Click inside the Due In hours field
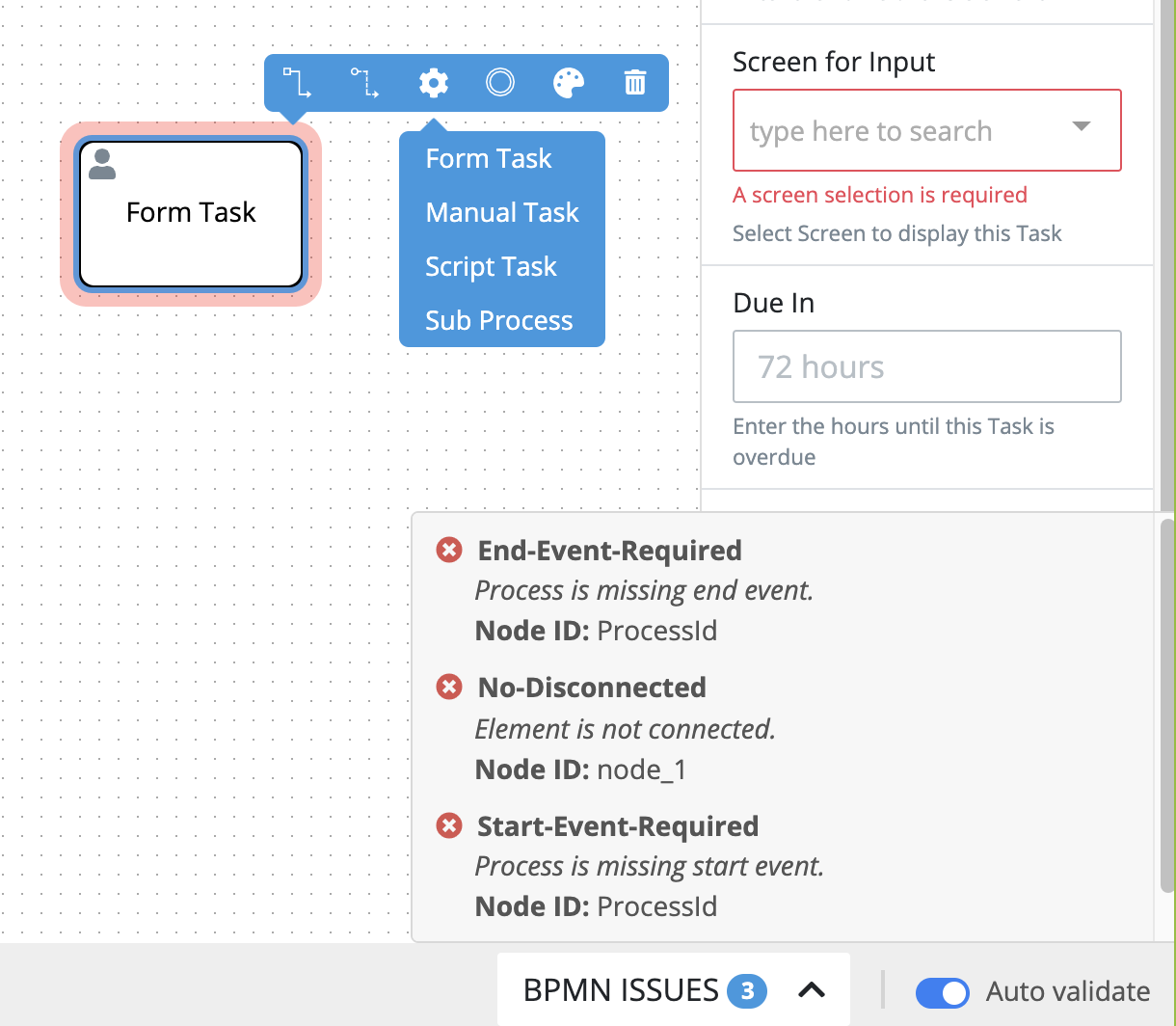Viewport: 1176px width, 1026px height. (926, 366)
